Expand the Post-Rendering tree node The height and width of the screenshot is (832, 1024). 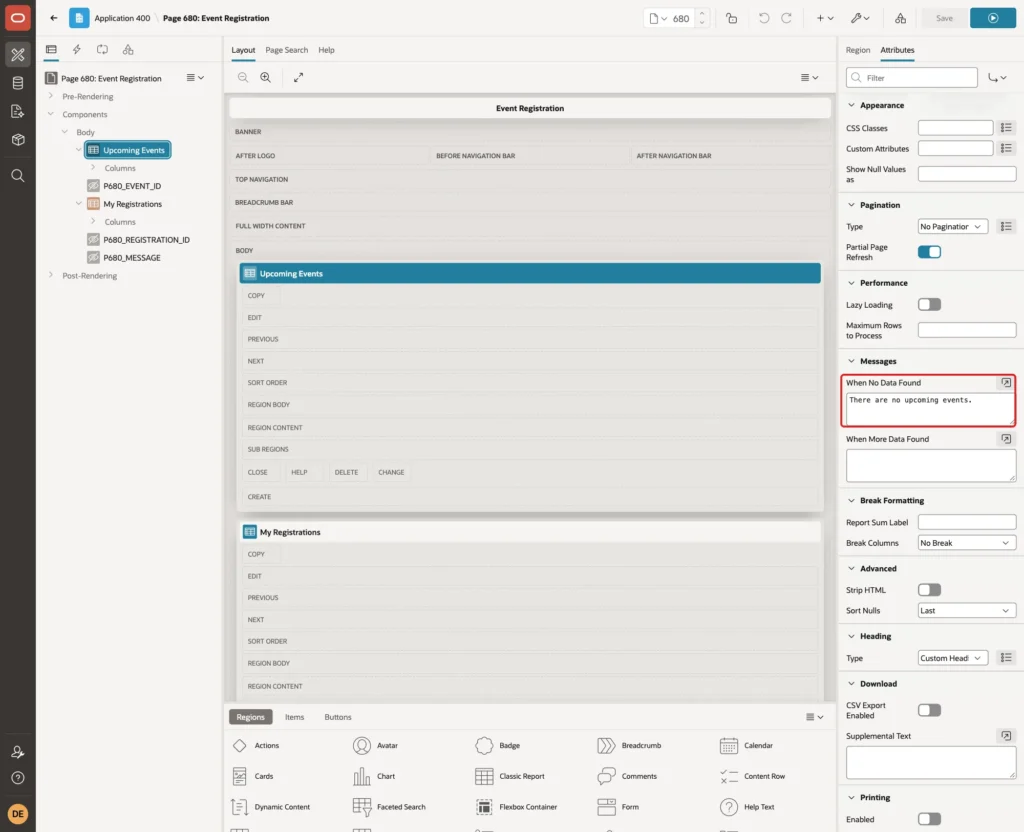51,276
